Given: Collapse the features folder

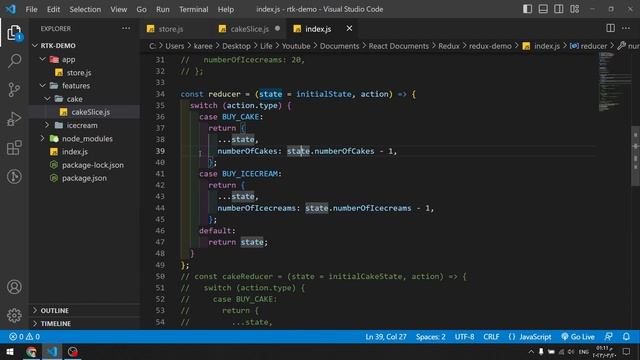Looking at the screenshot, I should click(x=76, y=86).
